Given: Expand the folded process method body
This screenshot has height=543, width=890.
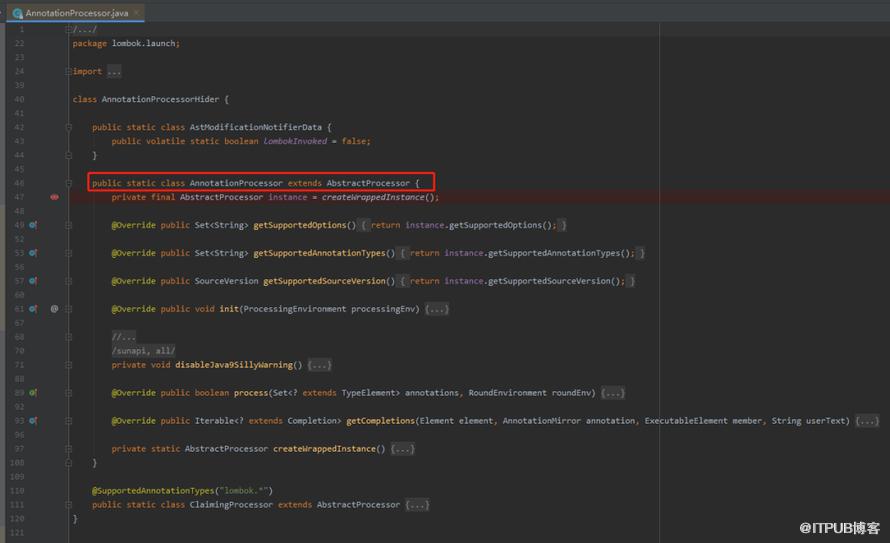Looking at the screenshot, I should 613,393.
